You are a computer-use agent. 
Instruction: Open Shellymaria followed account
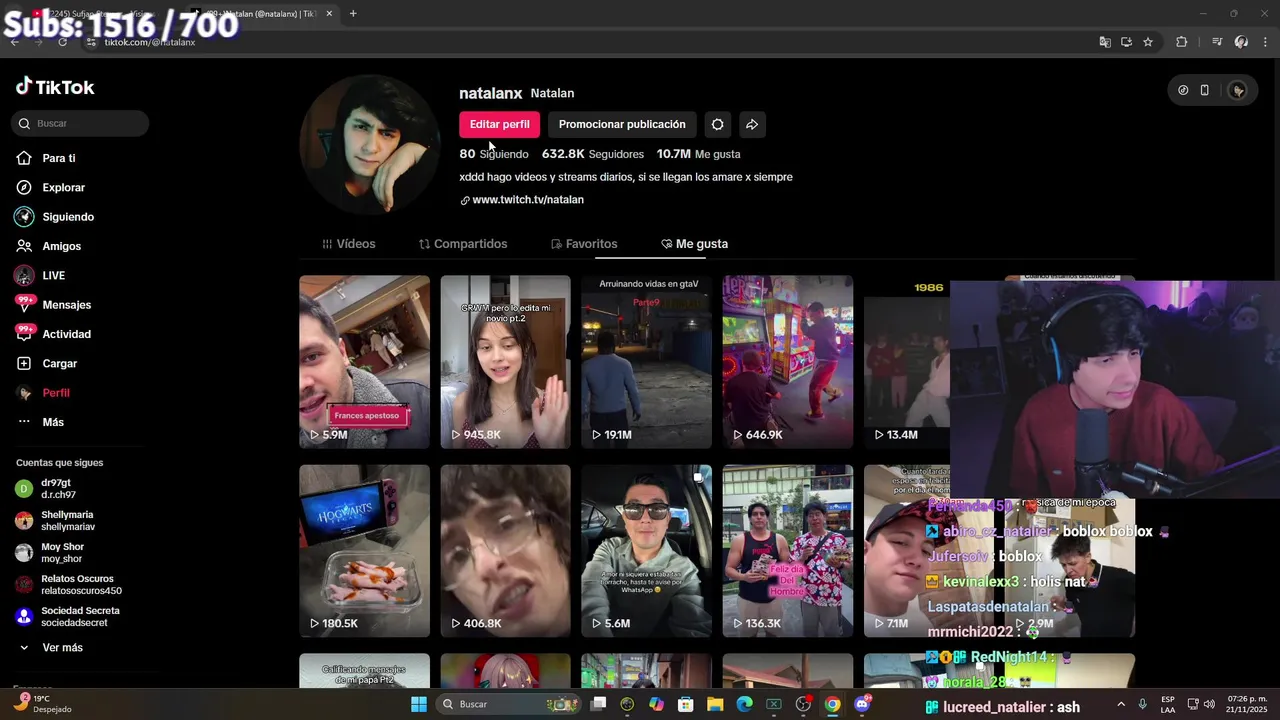(x=55, y=521)
